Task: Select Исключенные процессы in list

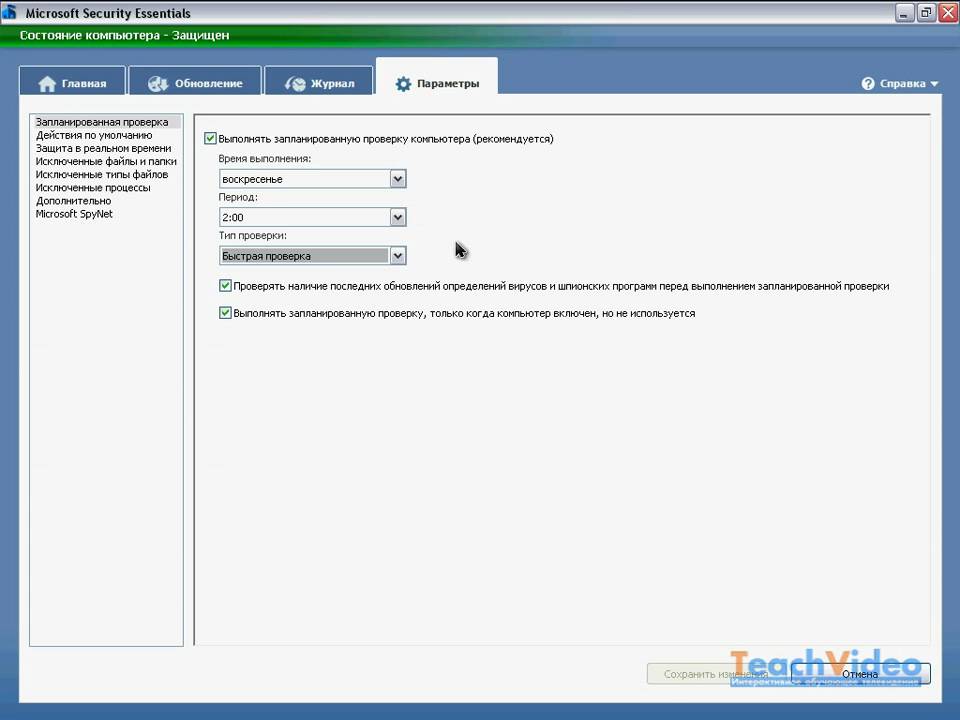Action: click(93, 187)
